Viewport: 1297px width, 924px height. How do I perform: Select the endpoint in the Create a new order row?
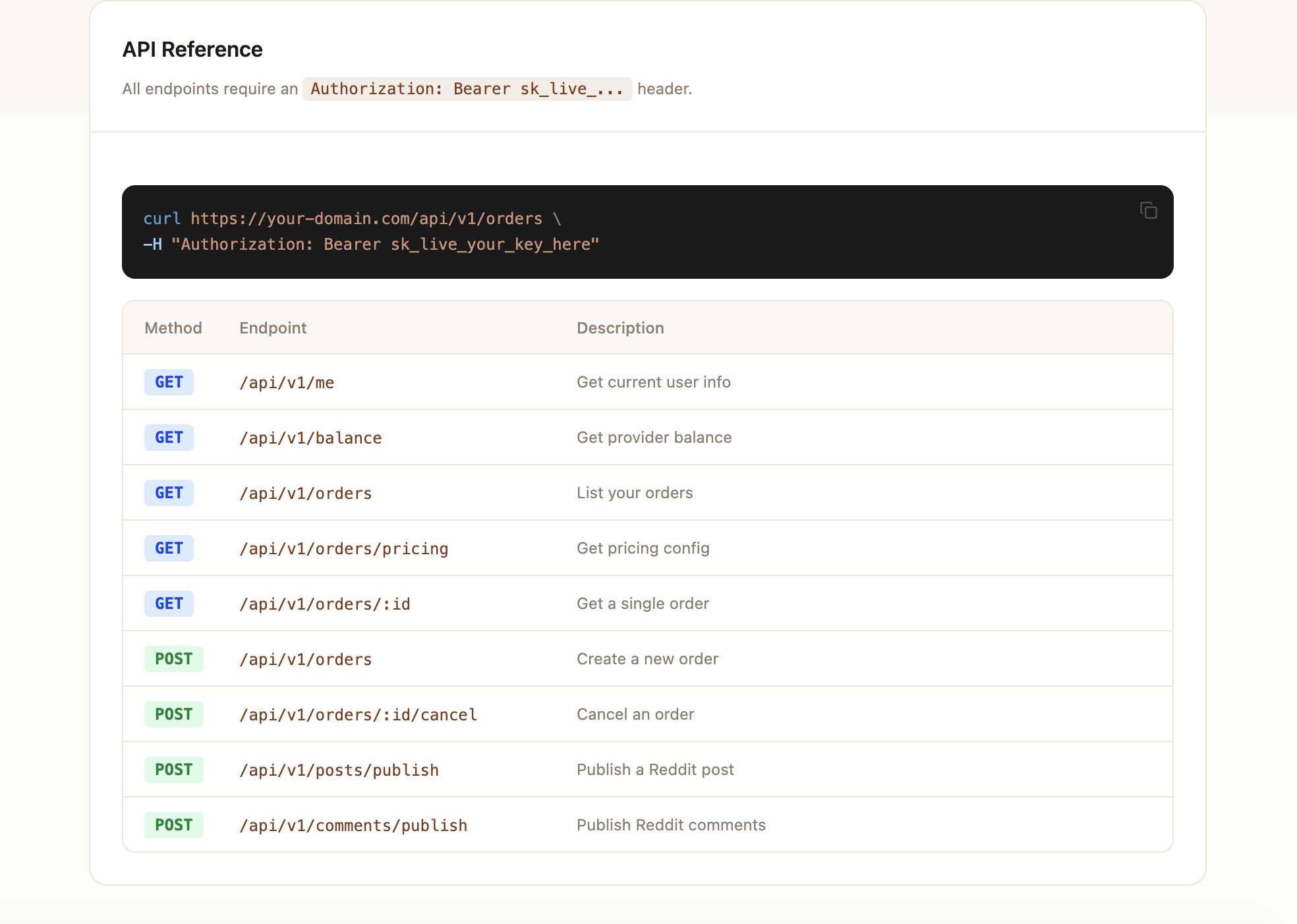pos(306,660)
